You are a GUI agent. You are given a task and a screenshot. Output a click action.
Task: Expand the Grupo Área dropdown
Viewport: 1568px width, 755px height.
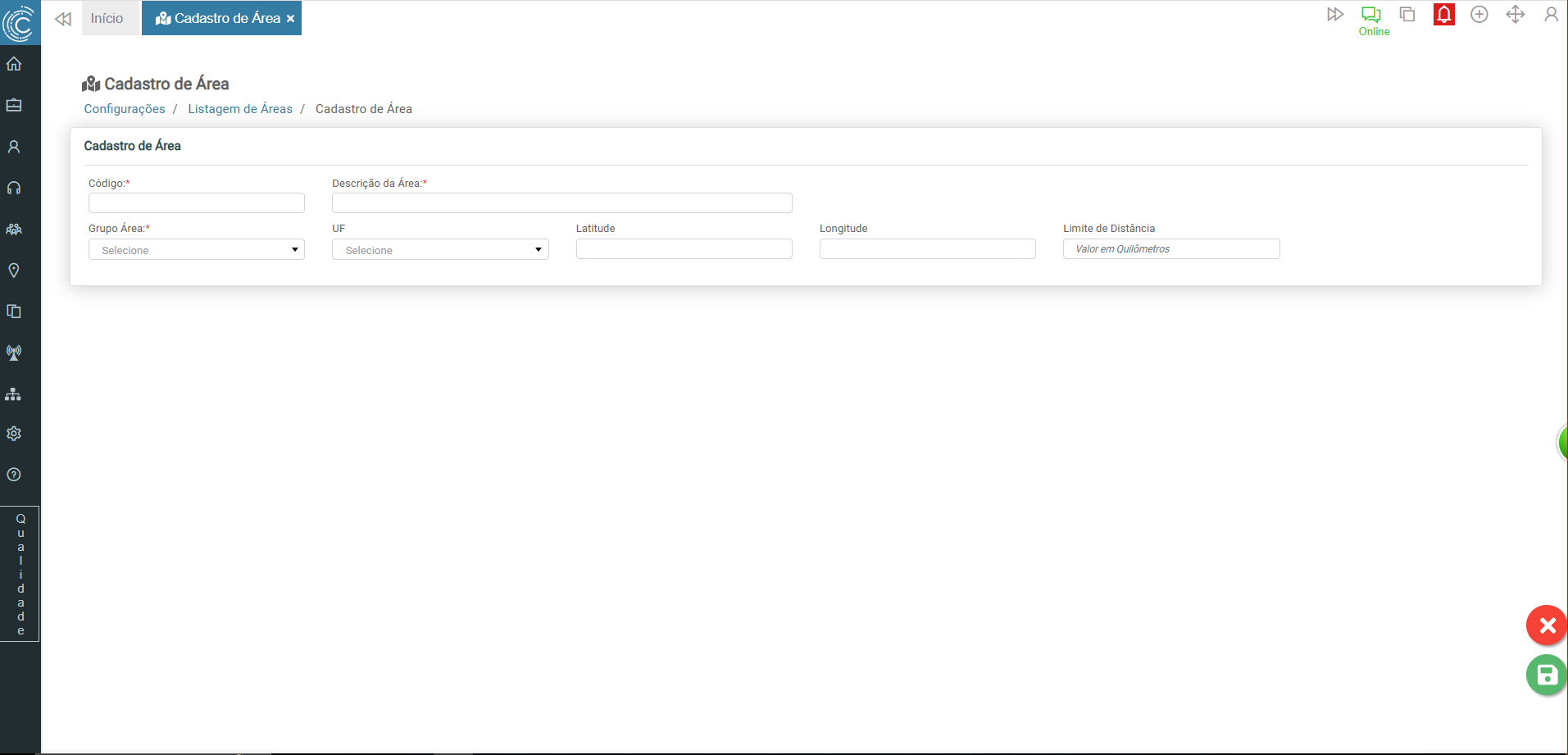coord(197,249)
